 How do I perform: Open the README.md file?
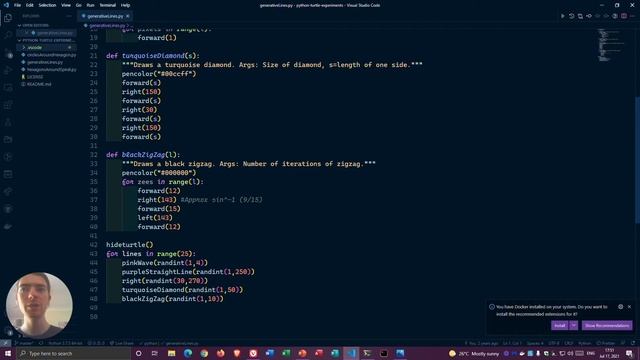(x=39, y=84)
